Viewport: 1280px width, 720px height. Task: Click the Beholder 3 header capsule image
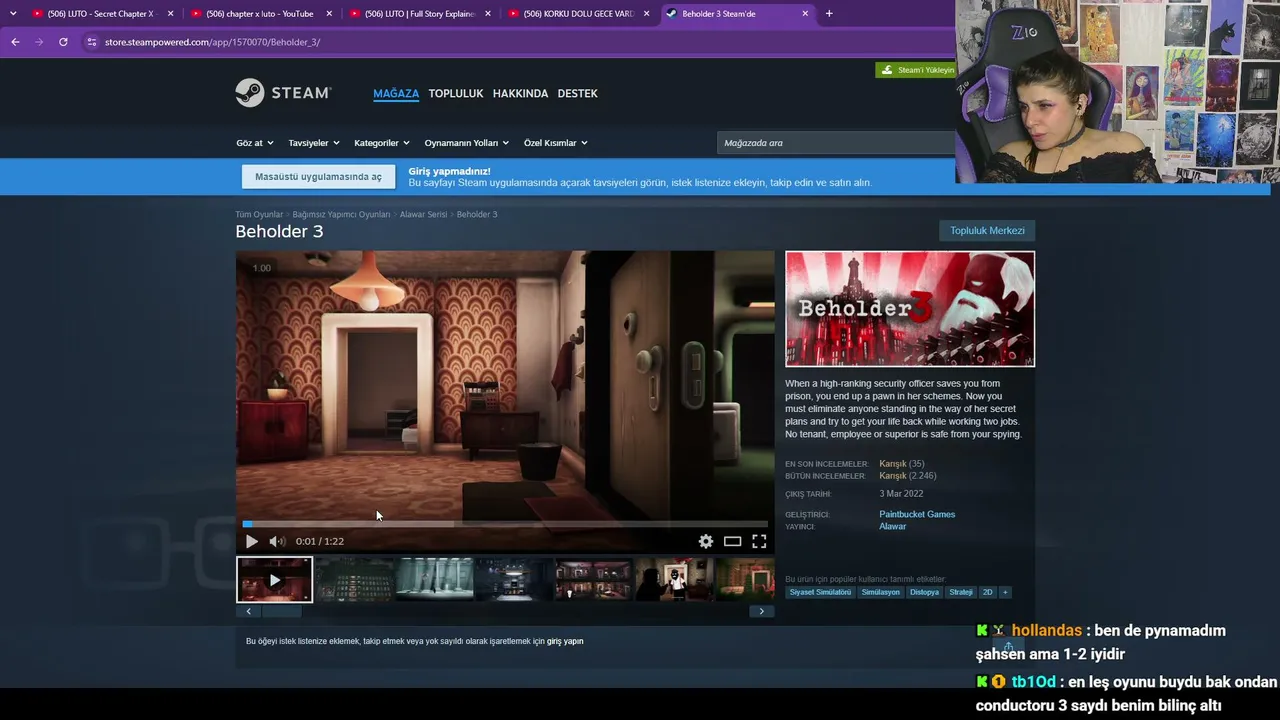tap(910, 309)
